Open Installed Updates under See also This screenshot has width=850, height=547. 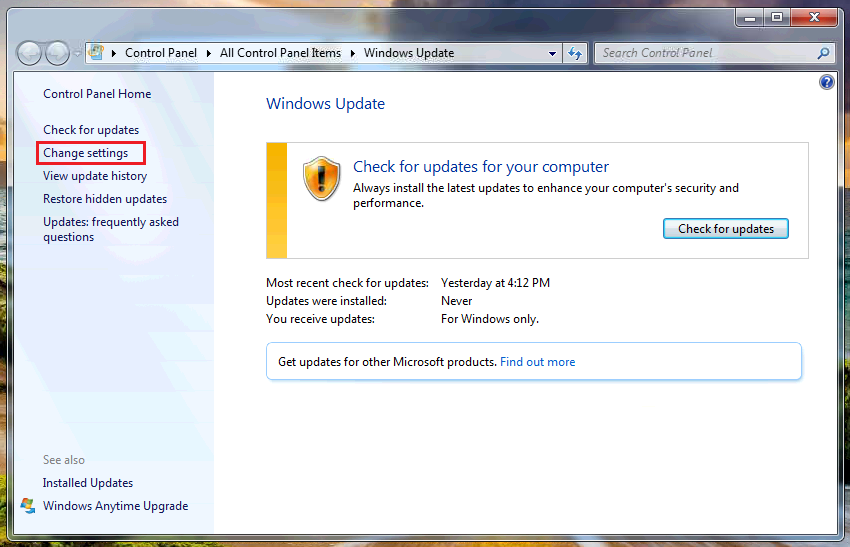[x=88, y=482]
